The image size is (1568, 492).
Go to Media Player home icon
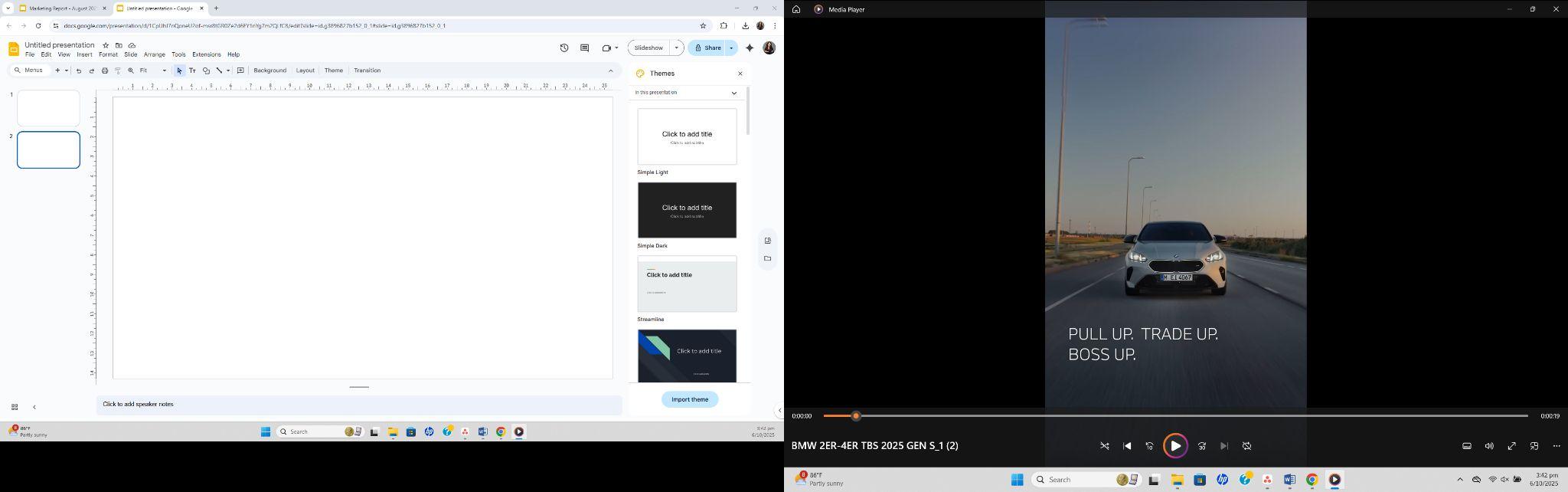[796, 9]
